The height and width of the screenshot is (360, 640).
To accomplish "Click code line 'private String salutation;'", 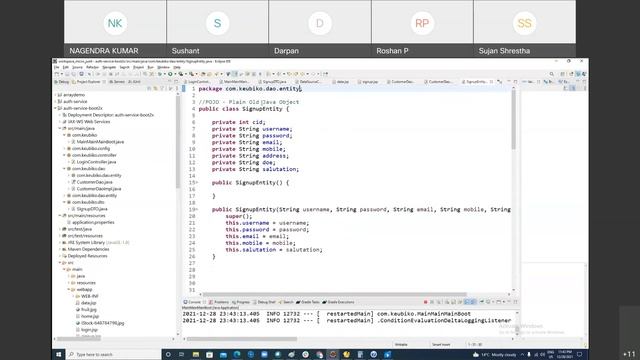I will coord(255,169).
